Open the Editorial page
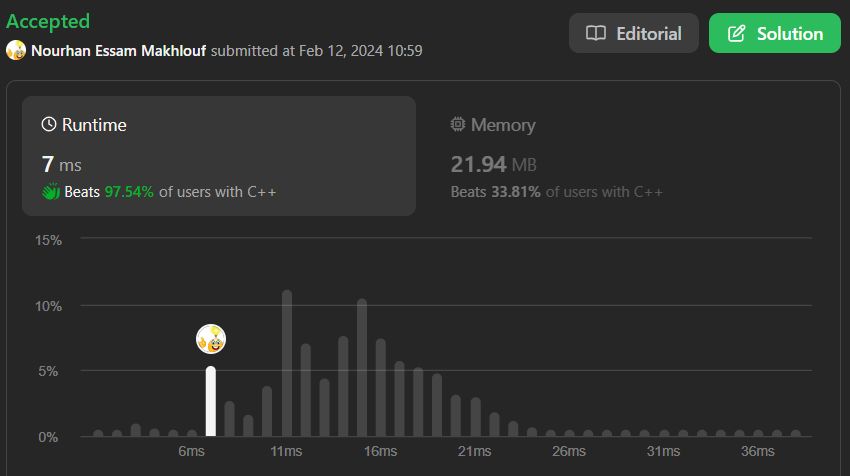This screenshot has height=476, width=850. tap(634, 33)
